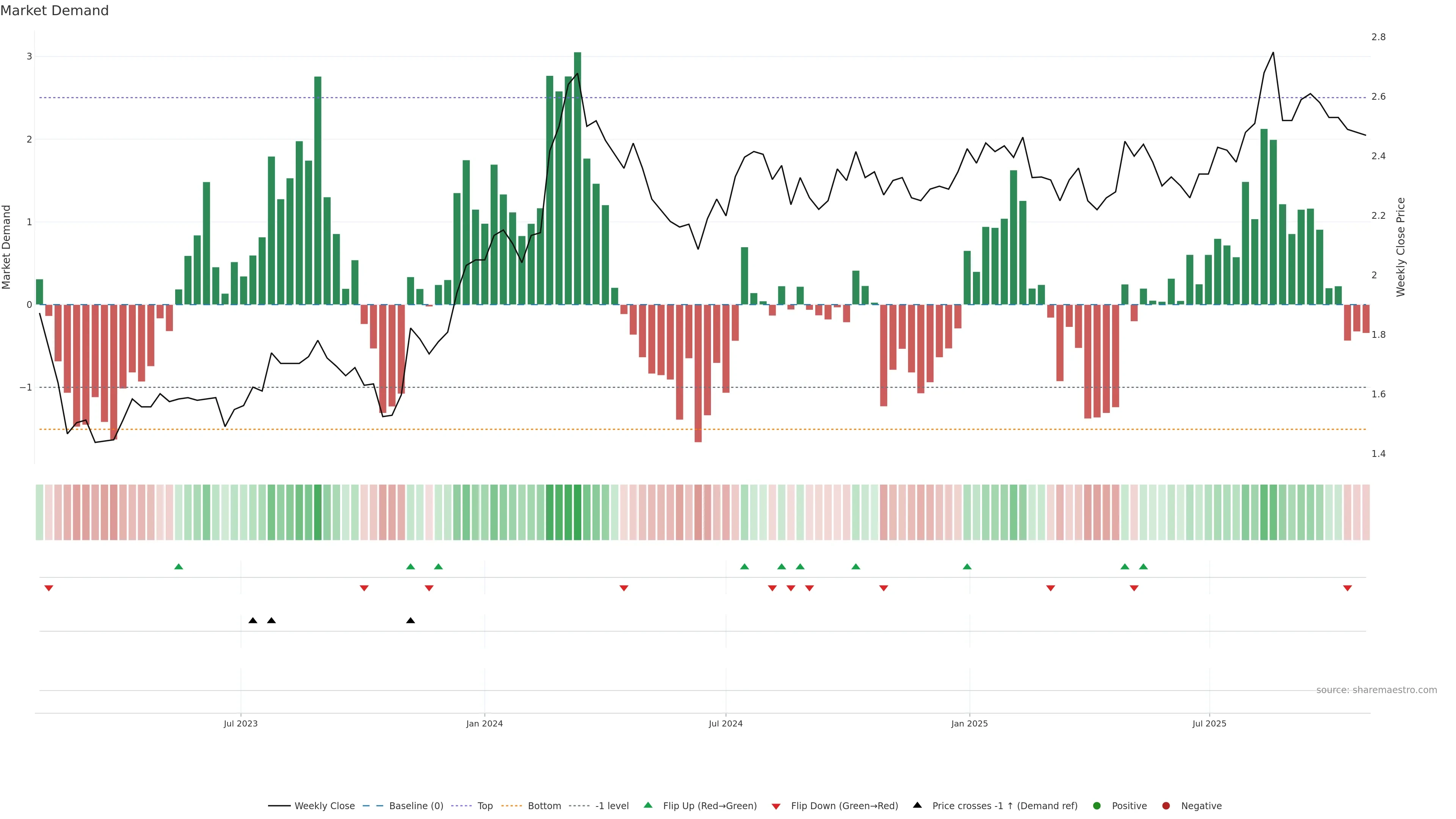This screenshot has height=819, width=1456.
Task: Click the leftmost black price-cross triangle marker
Action: tap(253, 621)
